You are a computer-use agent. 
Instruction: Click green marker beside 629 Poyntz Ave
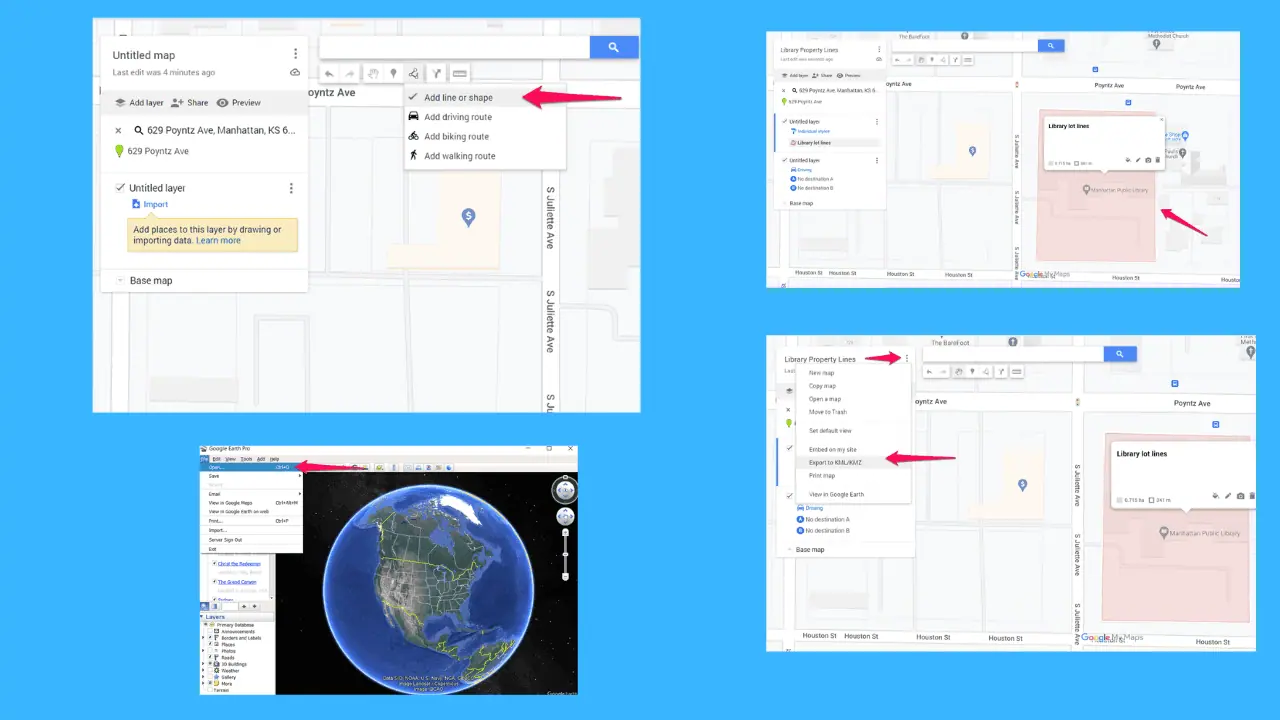[x=119, y=151]
